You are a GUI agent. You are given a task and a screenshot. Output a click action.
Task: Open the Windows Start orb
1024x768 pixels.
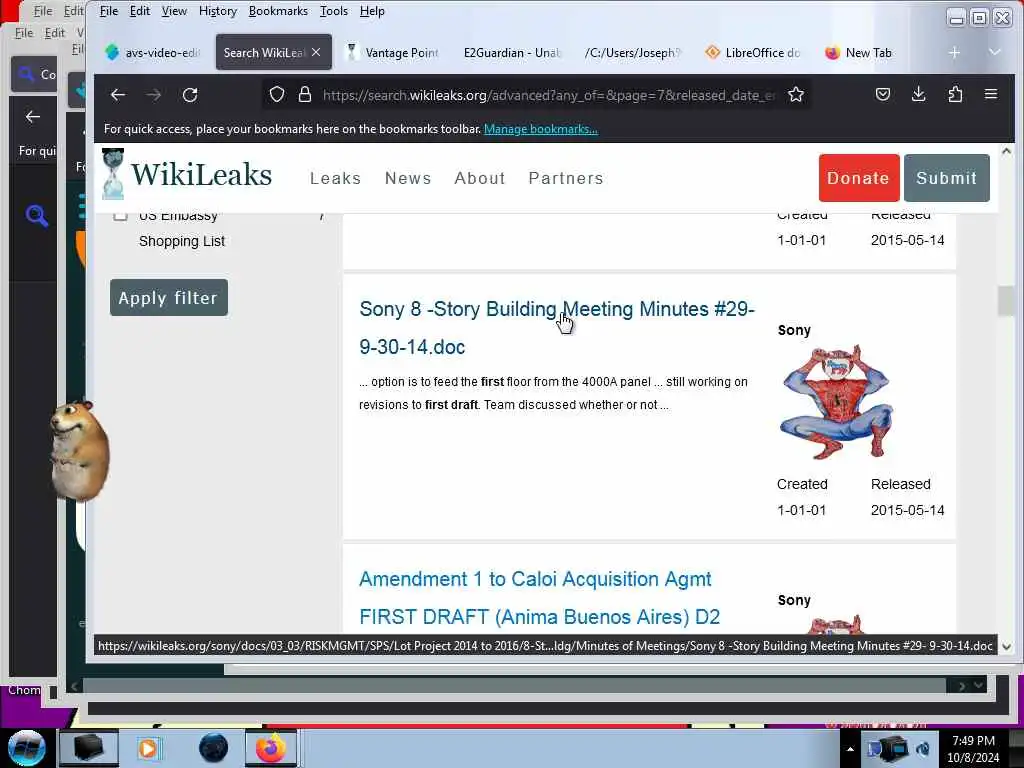(26, 748)
